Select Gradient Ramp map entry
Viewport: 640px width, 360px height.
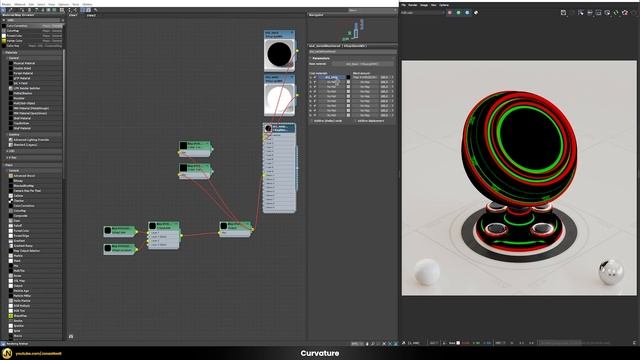tap(23, 246)
